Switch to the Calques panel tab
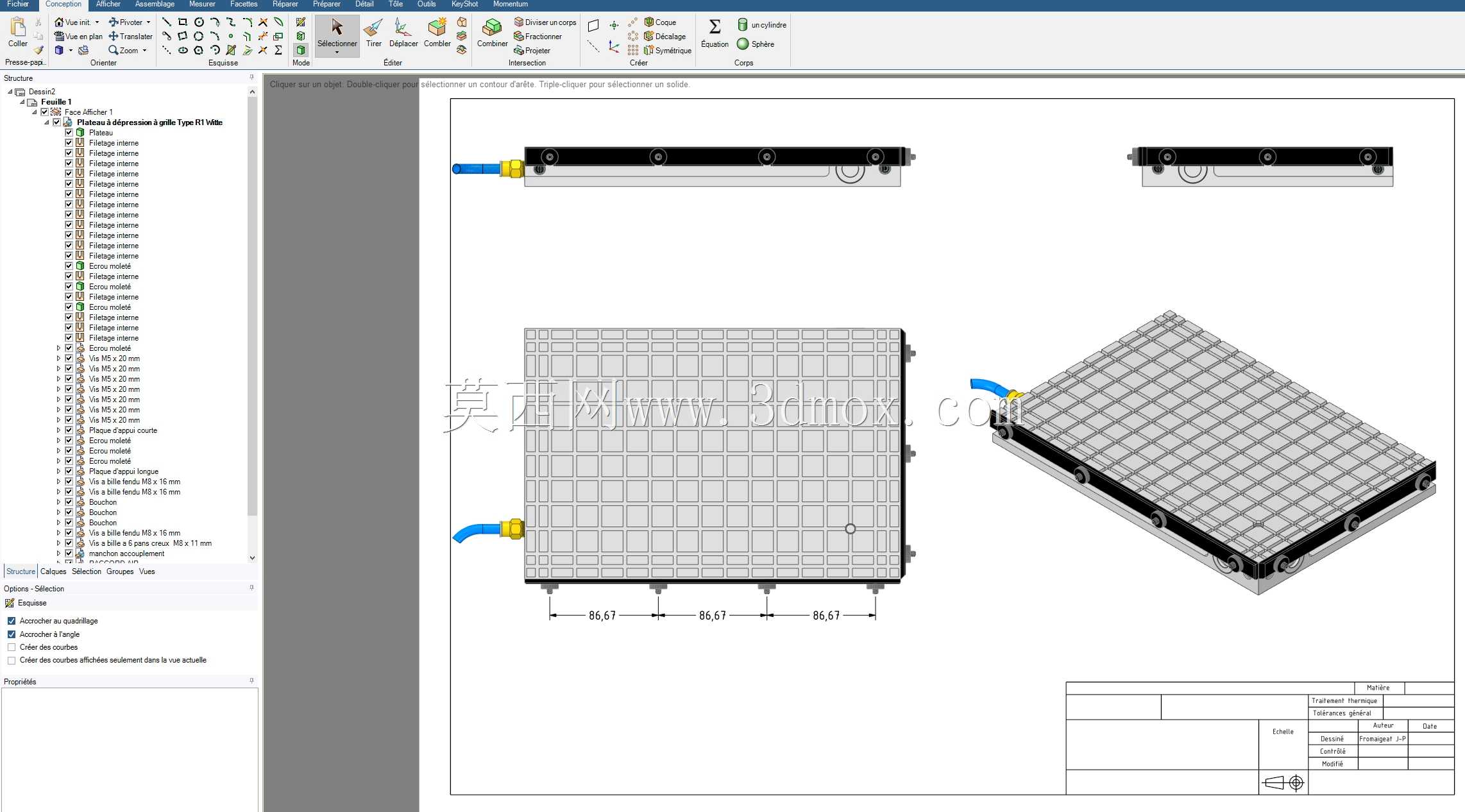Screen dimensions: 1465x812 [x=53, y=571]
